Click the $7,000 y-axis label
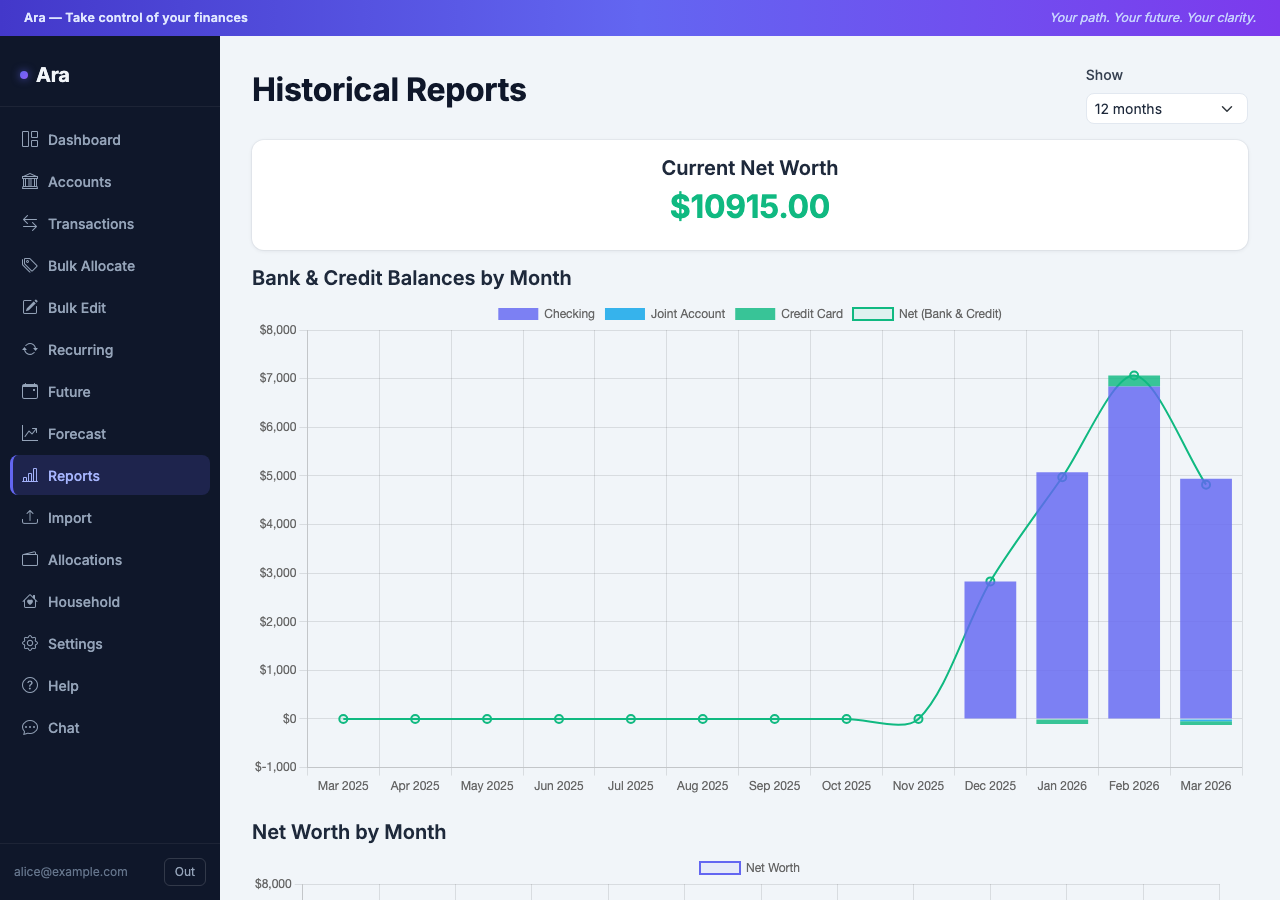The width and height of the screenshot is (1280, 900). click(x=278, y=378)
